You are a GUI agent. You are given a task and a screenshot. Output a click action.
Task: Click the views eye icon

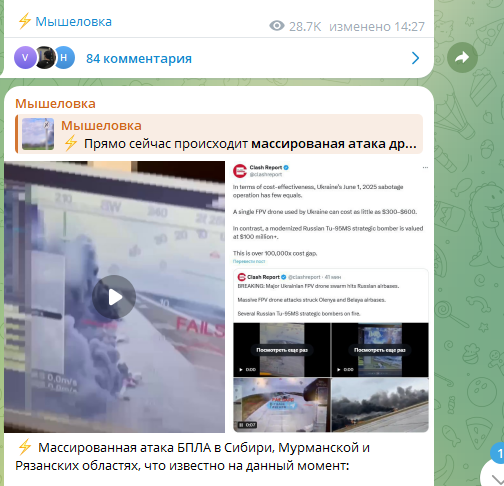(x=277, y=26)
